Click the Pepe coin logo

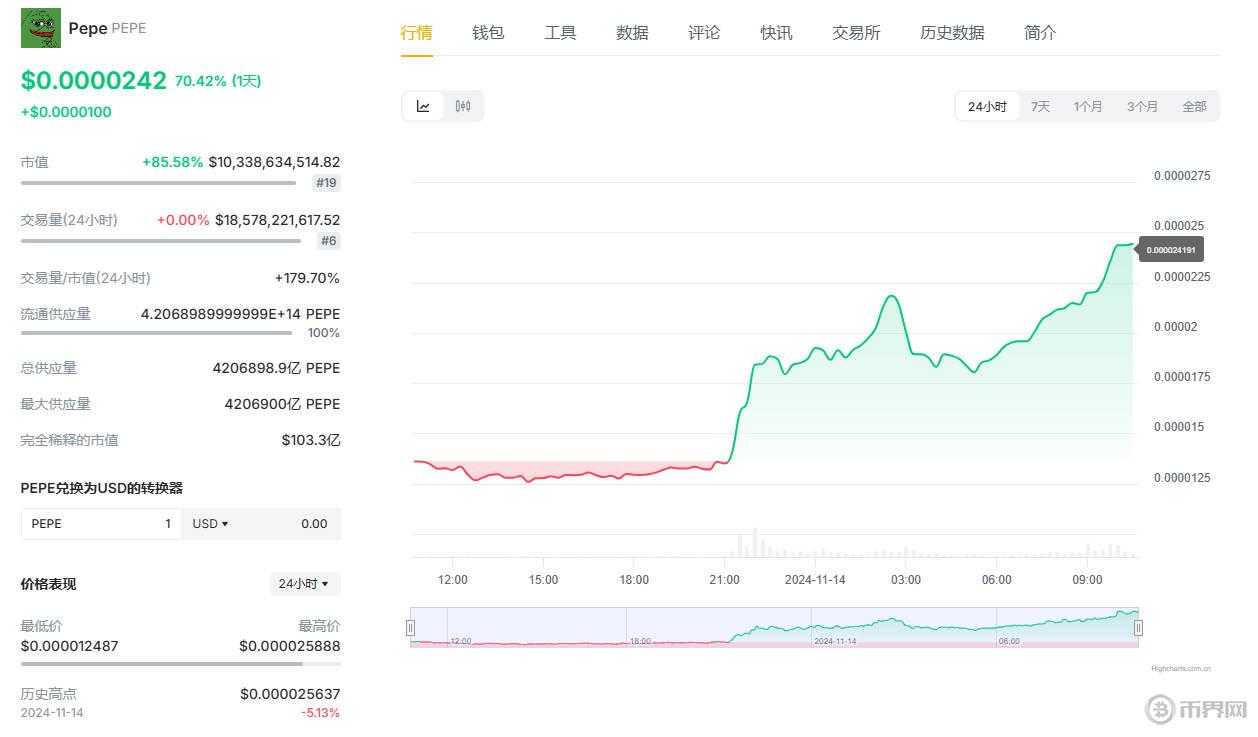pyautogui.click(x=41, y=28)
